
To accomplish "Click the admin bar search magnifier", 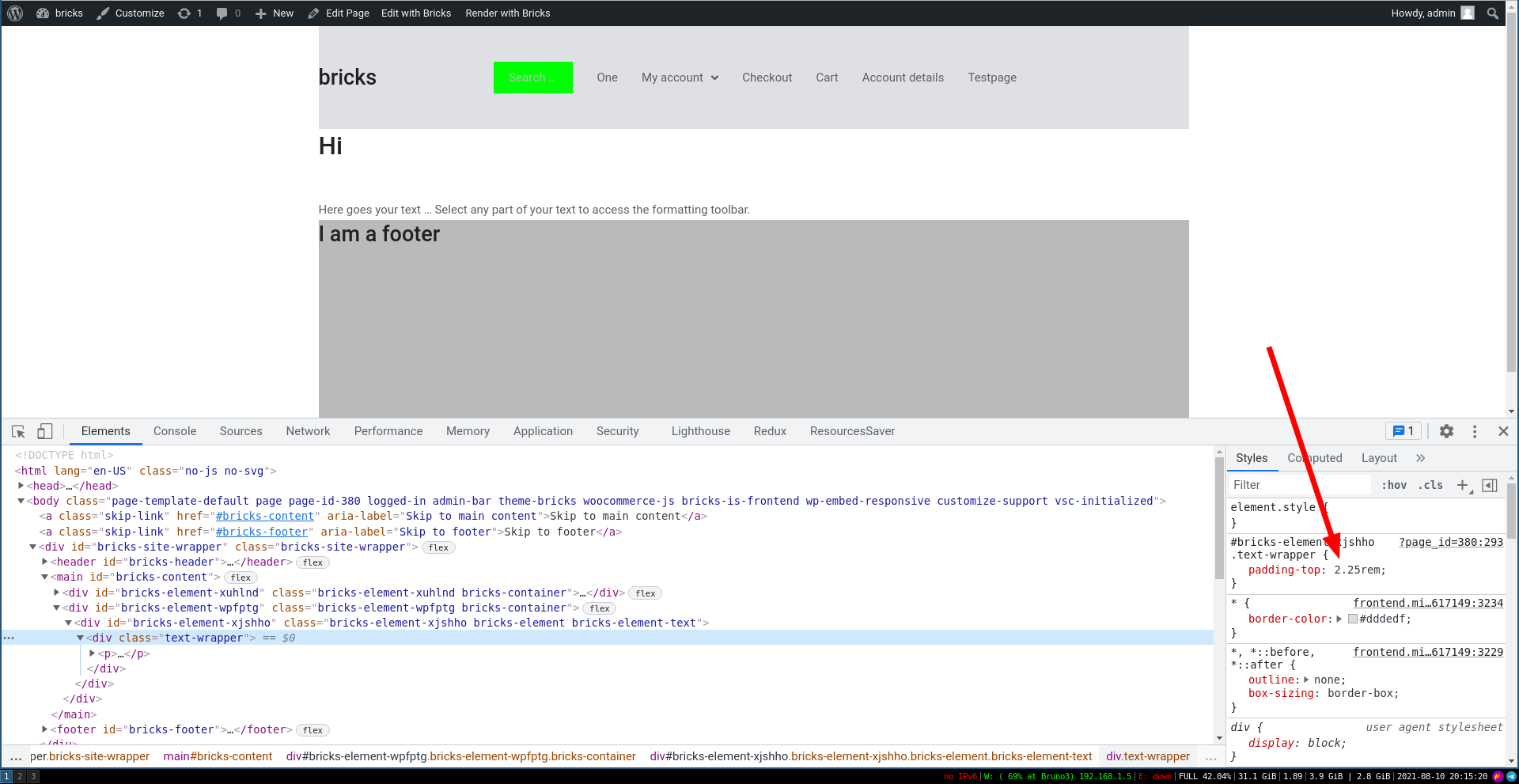I will [x=1492, y=13].
